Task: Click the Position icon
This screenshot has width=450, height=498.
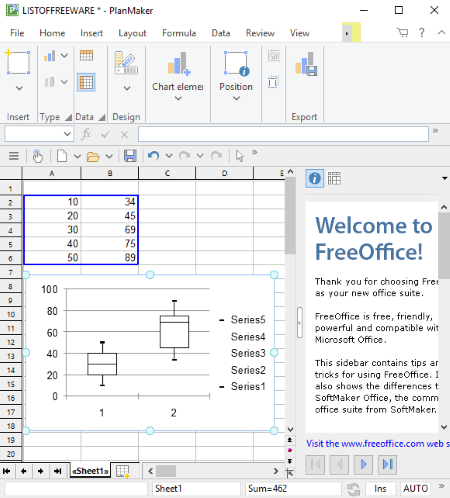Action: [236, 63]
